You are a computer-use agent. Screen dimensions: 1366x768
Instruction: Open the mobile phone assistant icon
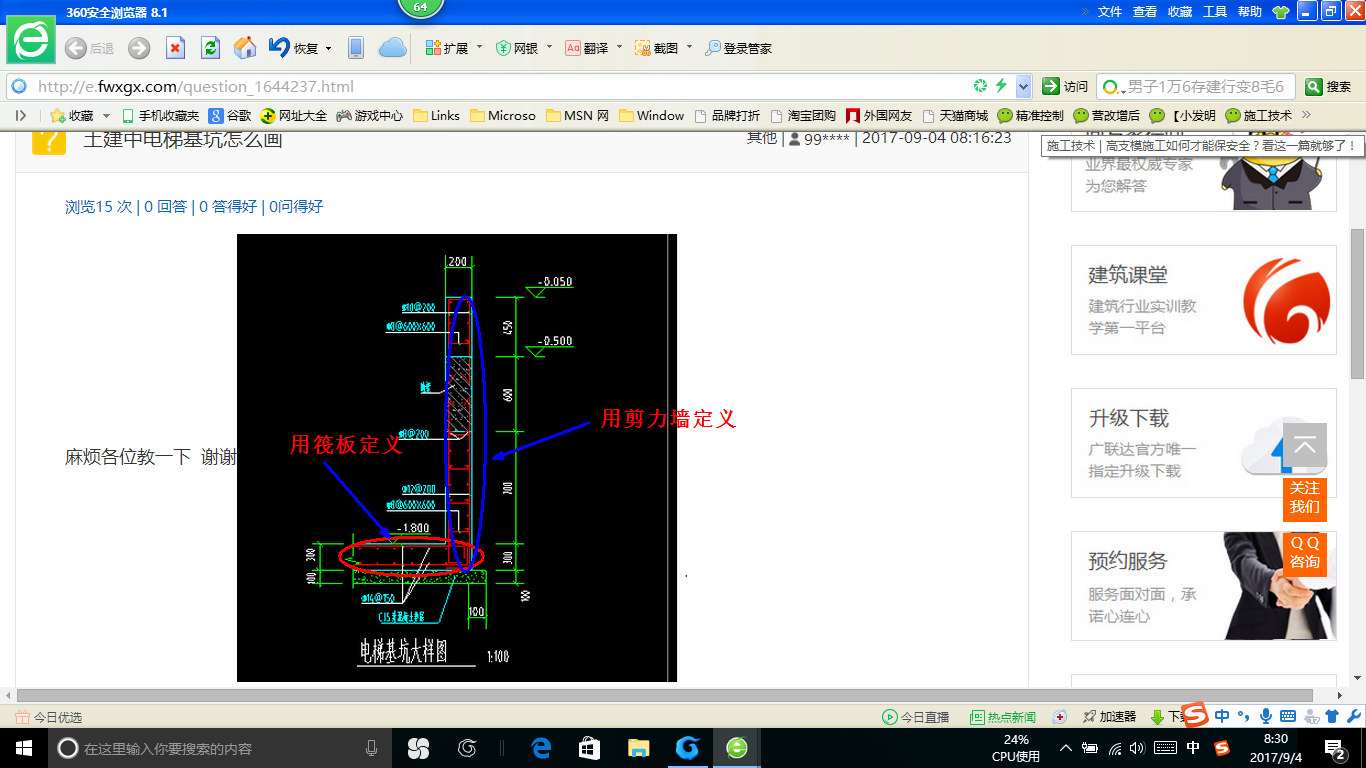355,48
